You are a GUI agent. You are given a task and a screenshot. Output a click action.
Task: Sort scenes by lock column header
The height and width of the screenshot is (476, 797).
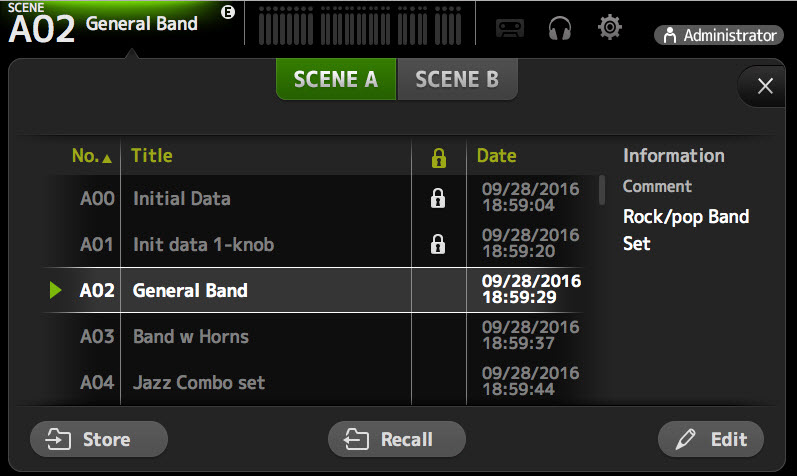[437, 157]
